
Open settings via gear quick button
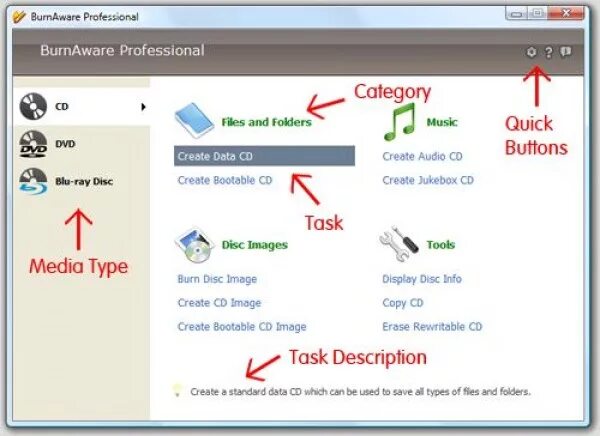point(531,52)
